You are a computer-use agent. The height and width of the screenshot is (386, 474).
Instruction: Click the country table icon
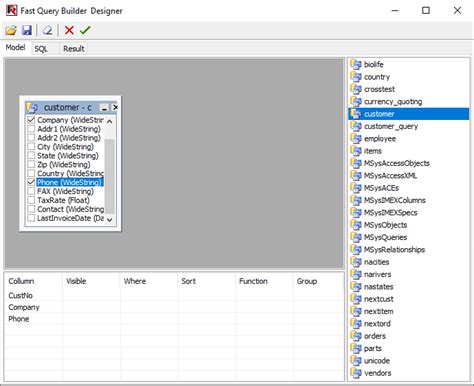(x=356, y=77)
